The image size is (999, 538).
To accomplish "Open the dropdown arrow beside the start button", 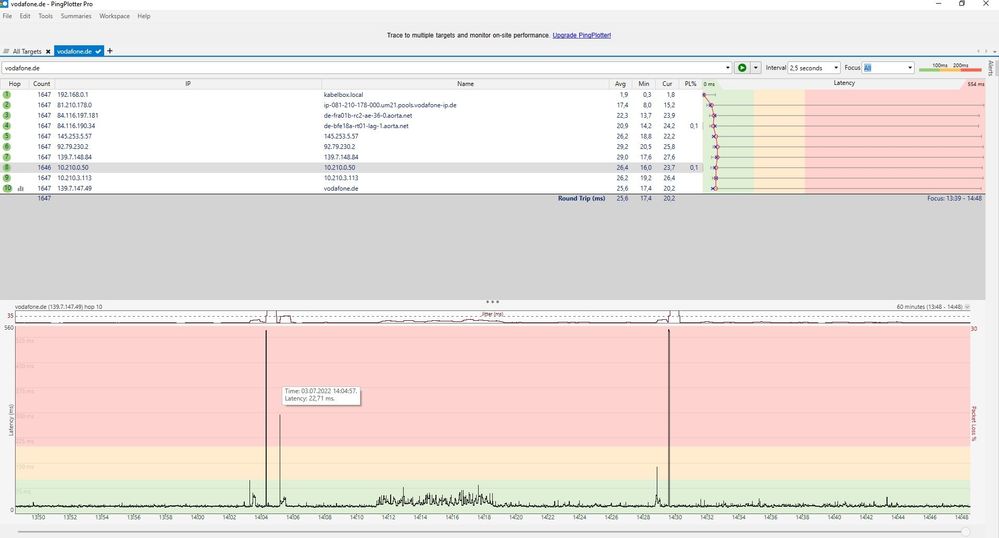I will point(756,68).
